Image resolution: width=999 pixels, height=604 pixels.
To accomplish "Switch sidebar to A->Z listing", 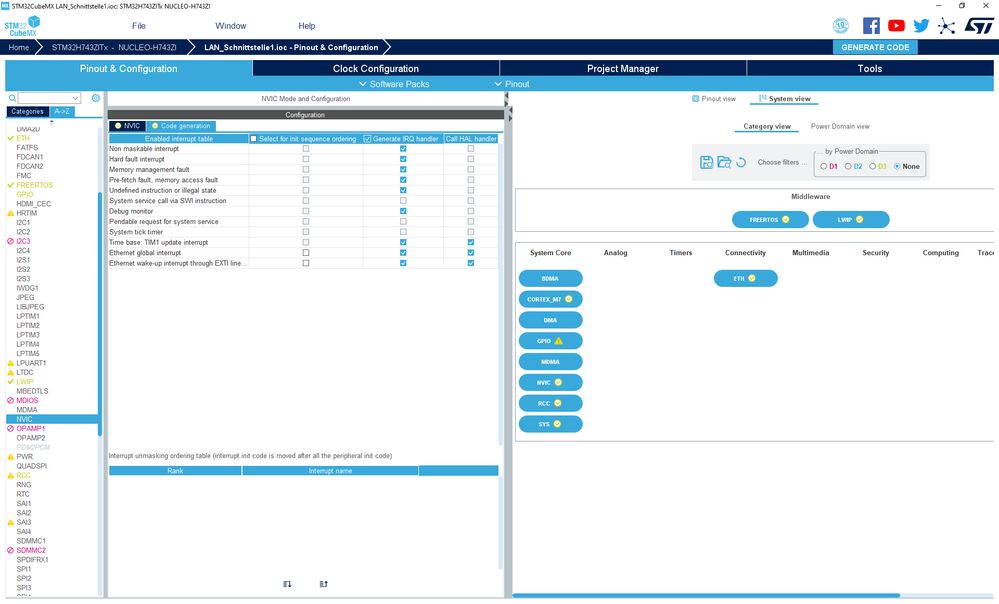I will (x=62, y=111).
